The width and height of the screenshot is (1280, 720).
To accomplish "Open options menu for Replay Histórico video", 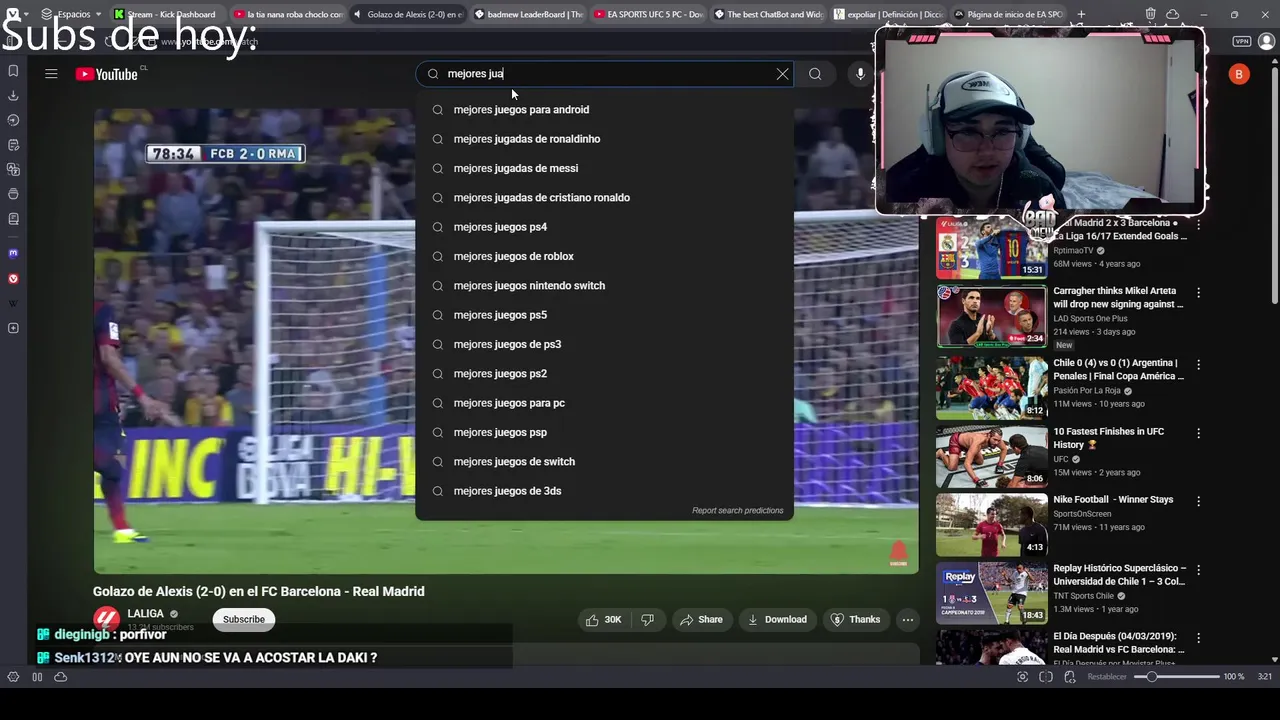I will (x=1198, y=570).
